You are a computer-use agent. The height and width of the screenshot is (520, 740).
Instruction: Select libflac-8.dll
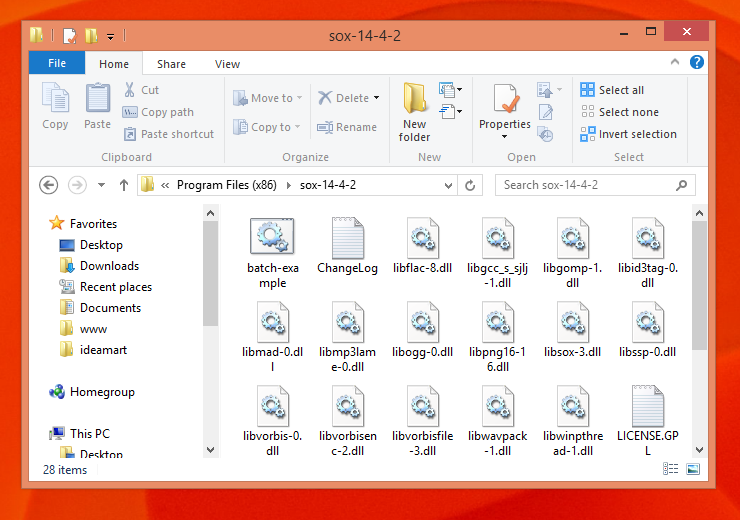422,246
